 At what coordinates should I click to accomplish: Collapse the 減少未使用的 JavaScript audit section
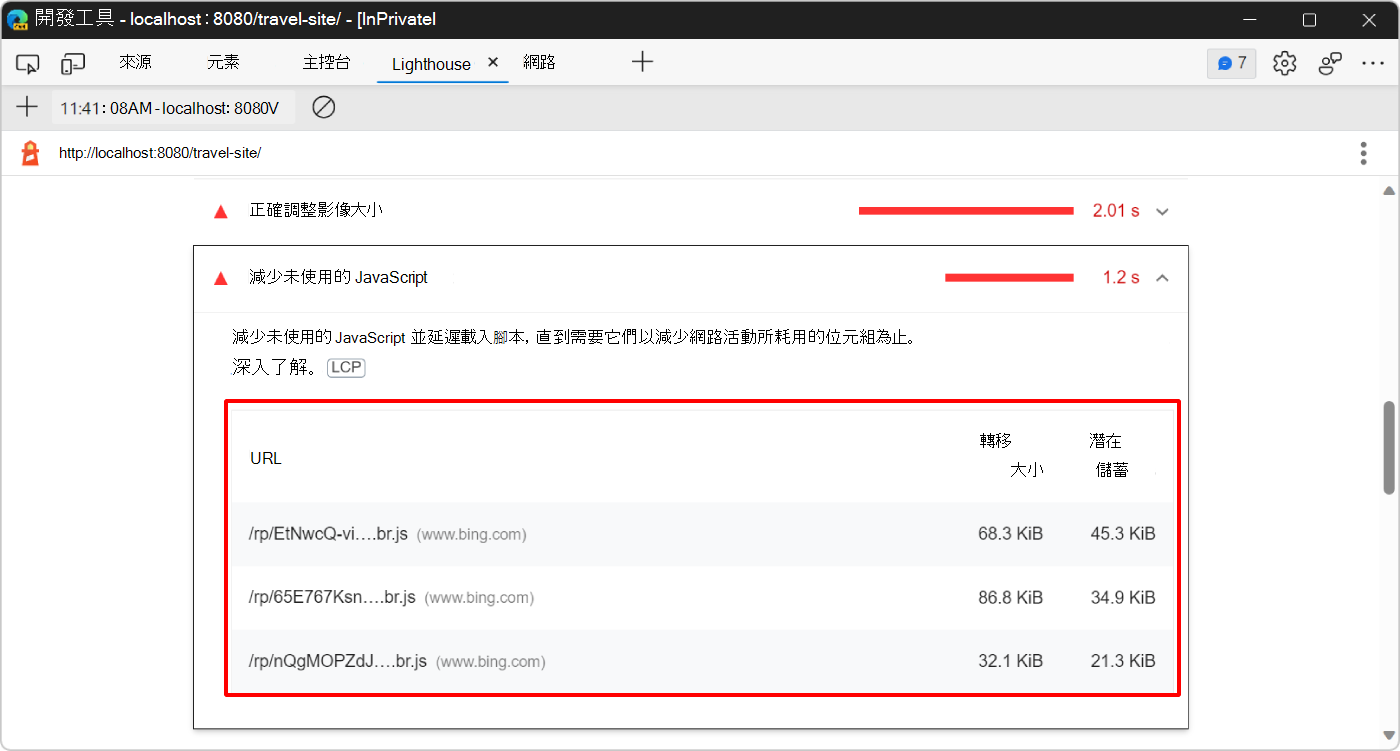coord(1161,278)
